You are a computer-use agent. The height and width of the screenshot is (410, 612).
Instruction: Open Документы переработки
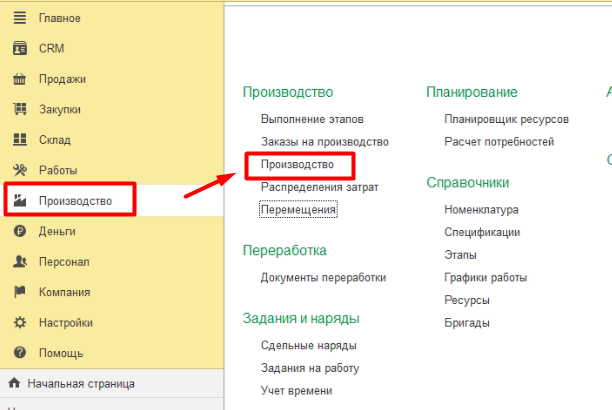(323, 278)
